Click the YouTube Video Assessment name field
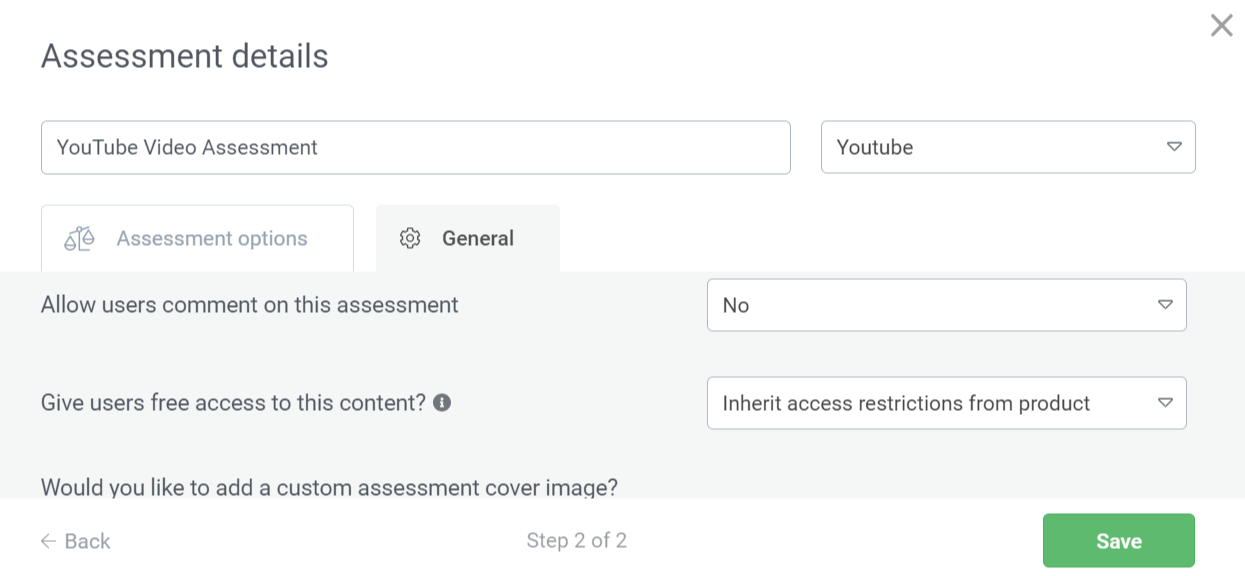This screenshot has height=576, width=1245. click(x=415, y=147)
